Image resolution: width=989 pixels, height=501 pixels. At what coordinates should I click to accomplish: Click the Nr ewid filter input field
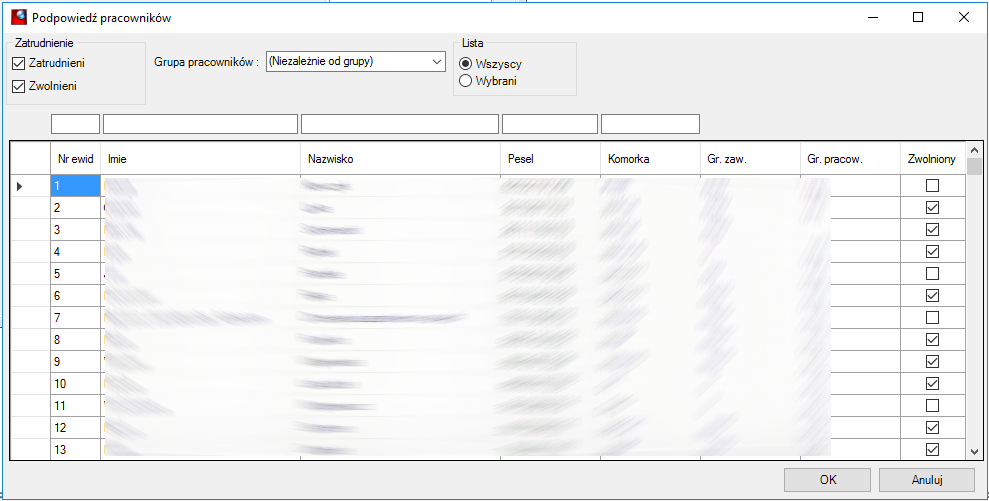click(x=75, y=124)
